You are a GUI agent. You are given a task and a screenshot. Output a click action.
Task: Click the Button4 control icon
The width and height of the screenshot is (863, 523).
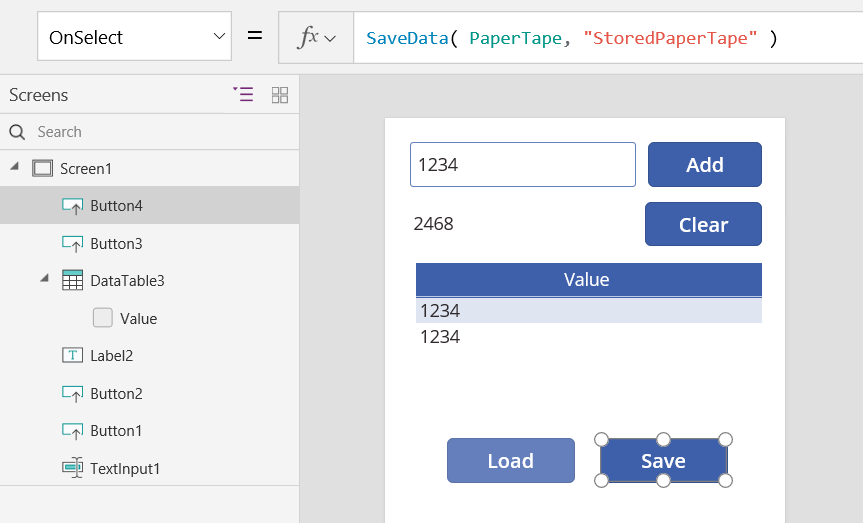(x=72, y=206)
